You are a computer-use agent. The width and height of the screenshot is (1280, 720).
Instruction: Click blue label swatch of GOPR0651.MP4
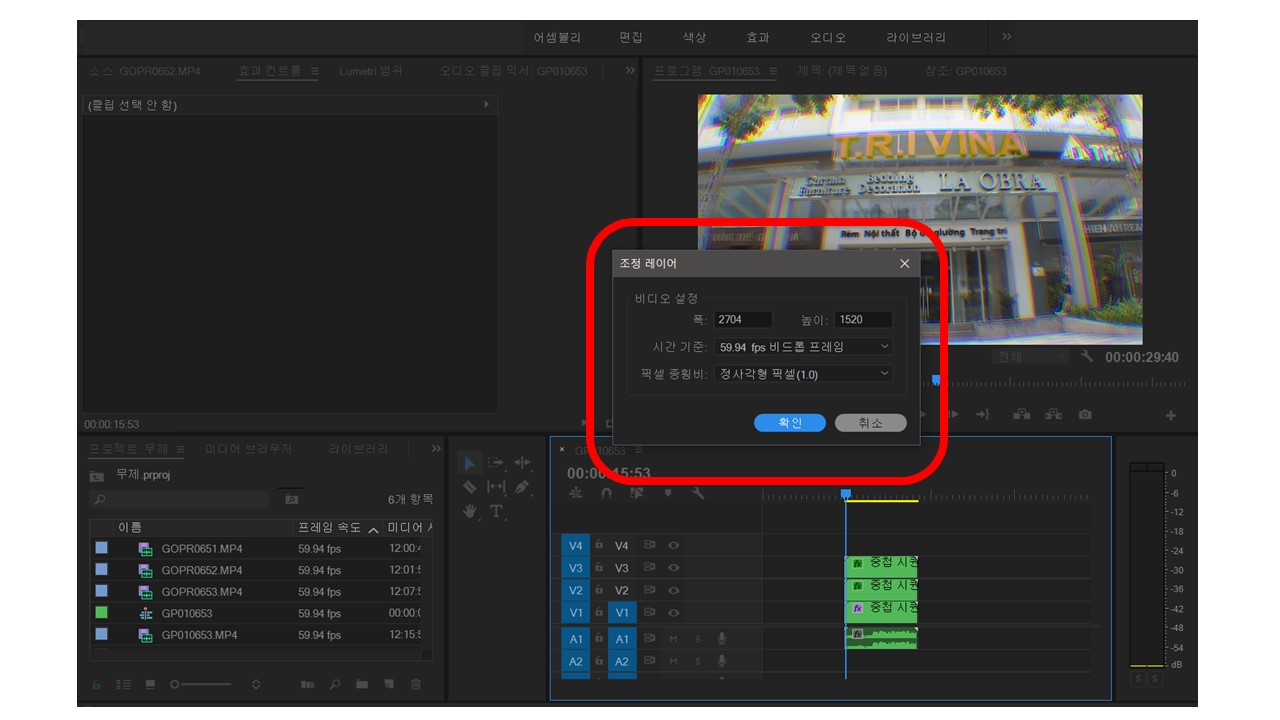[101, 548]
